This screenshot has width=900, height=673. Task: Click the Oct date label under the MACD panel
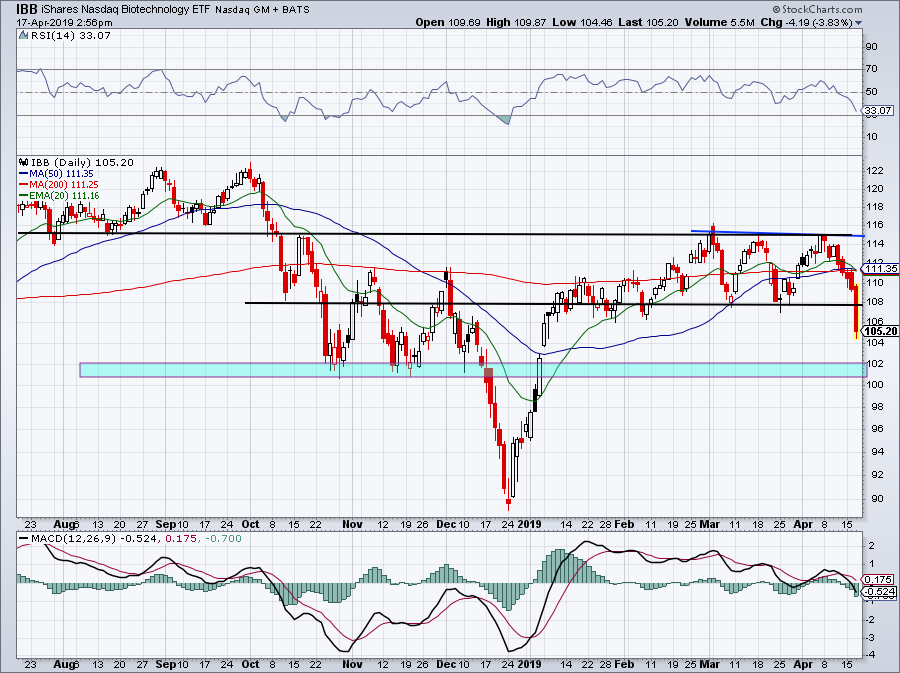pyautogui.click(x=250, y=664)
